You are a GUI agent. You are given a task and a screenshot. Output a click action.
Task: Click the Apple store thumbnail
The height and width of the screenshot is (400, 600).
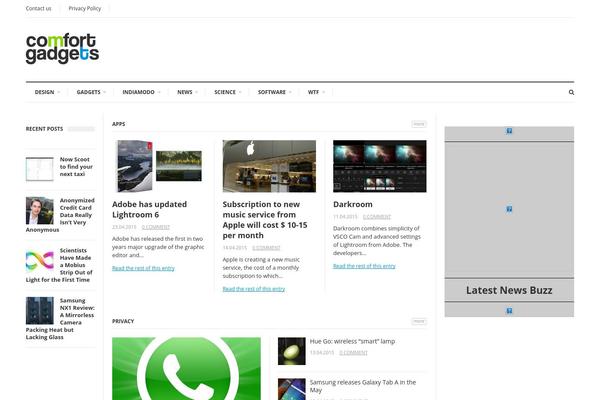[269, 166]
